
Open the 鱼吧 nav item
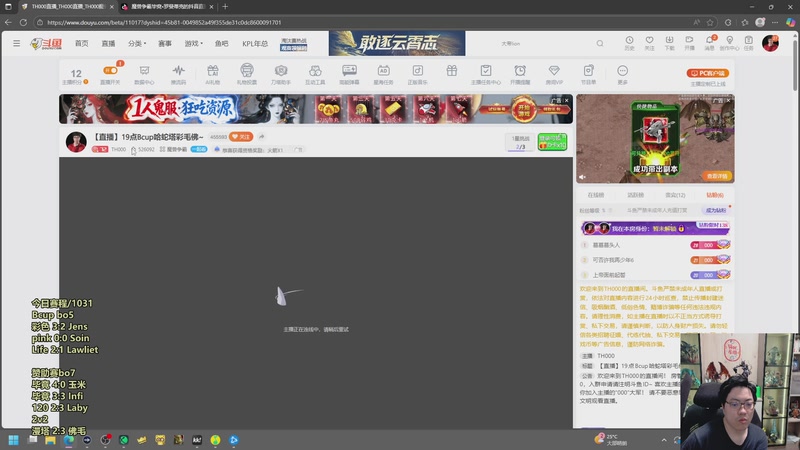pos(221,43)
